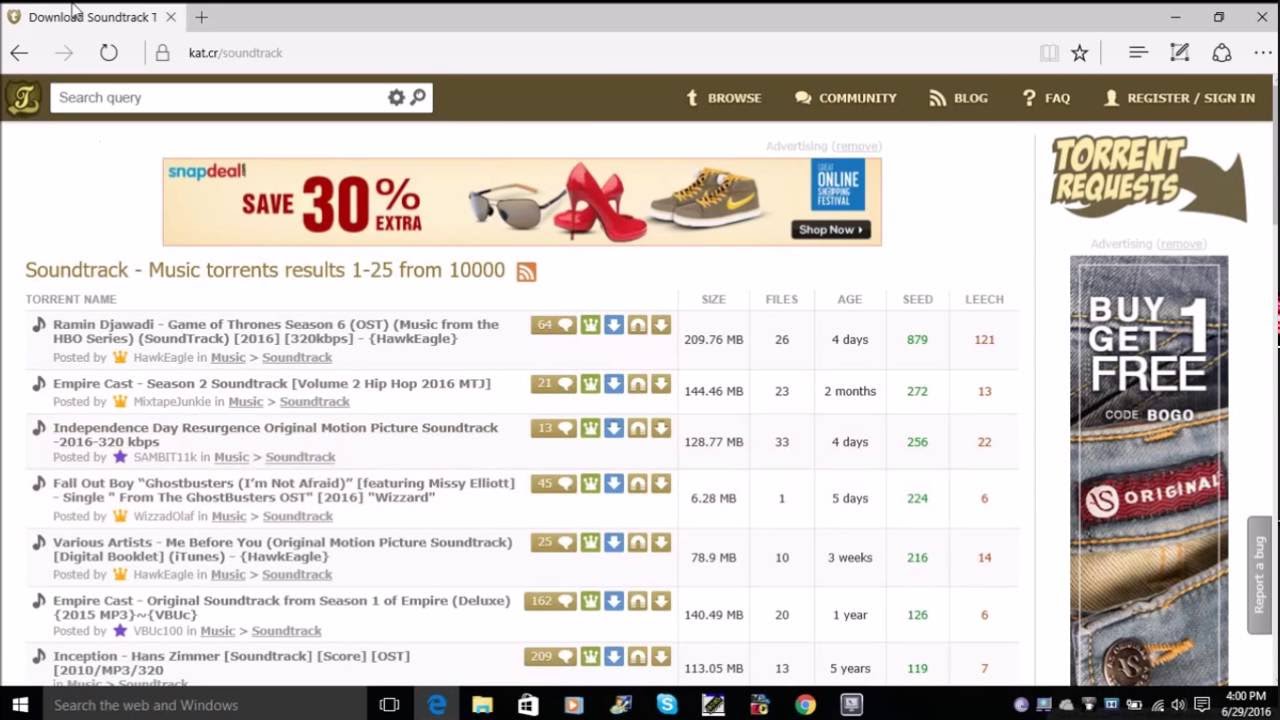Screen dimensions: 1280x720
Task: Click green crown icon in Inception Hans Zimmer row
Action: click(590, 657)
